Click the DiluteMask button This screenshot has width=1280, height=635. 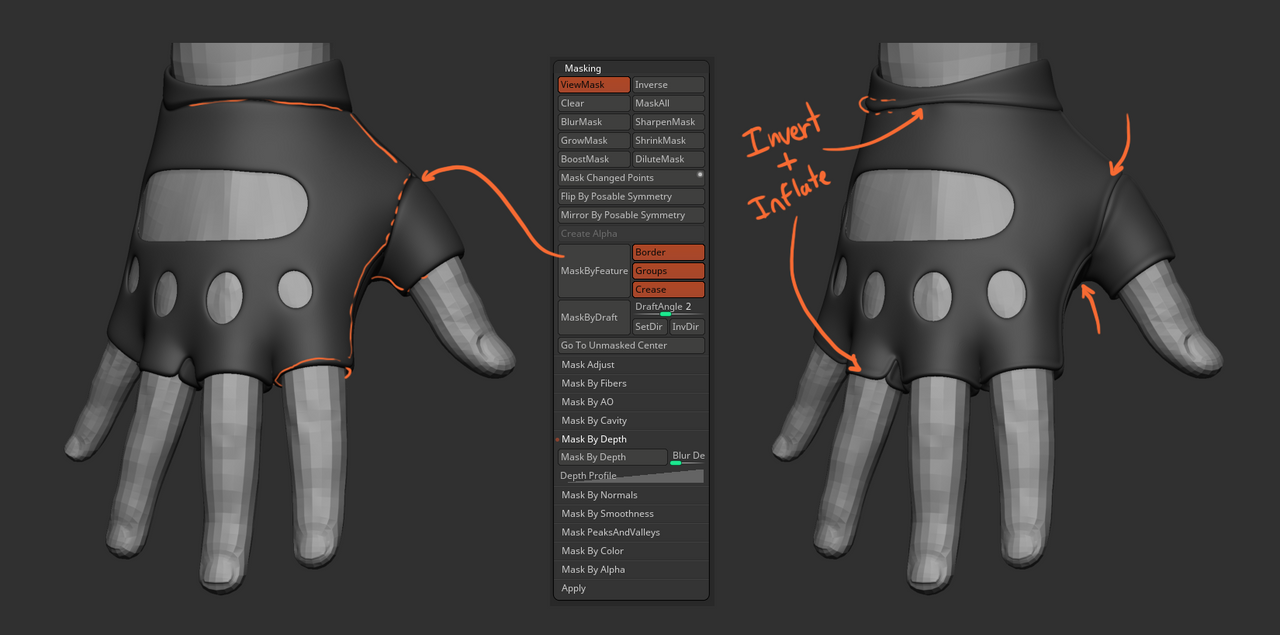point(669,159)
